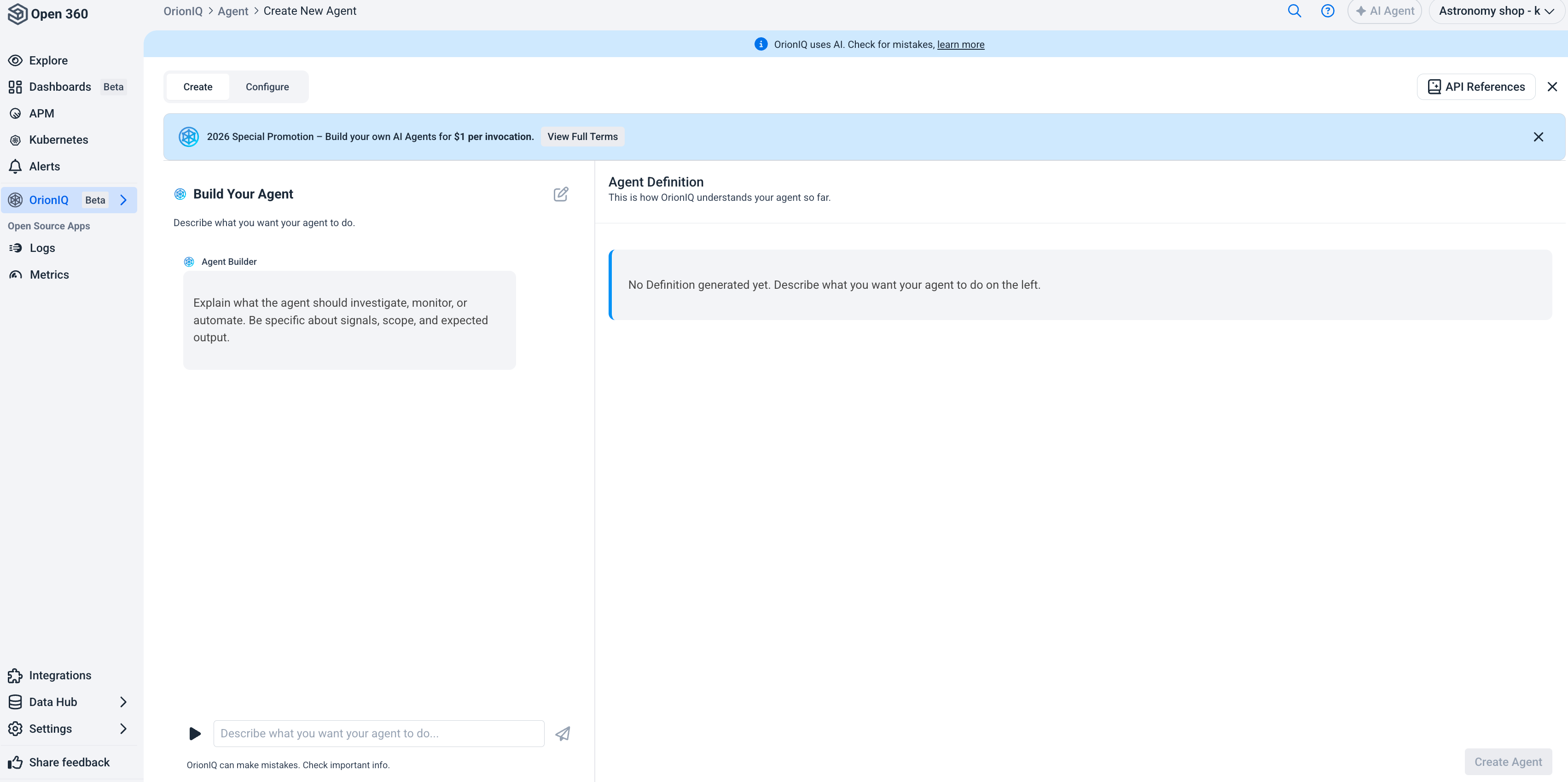Click the learn more link
The image size is (1568, 782).
coord(960,45)
